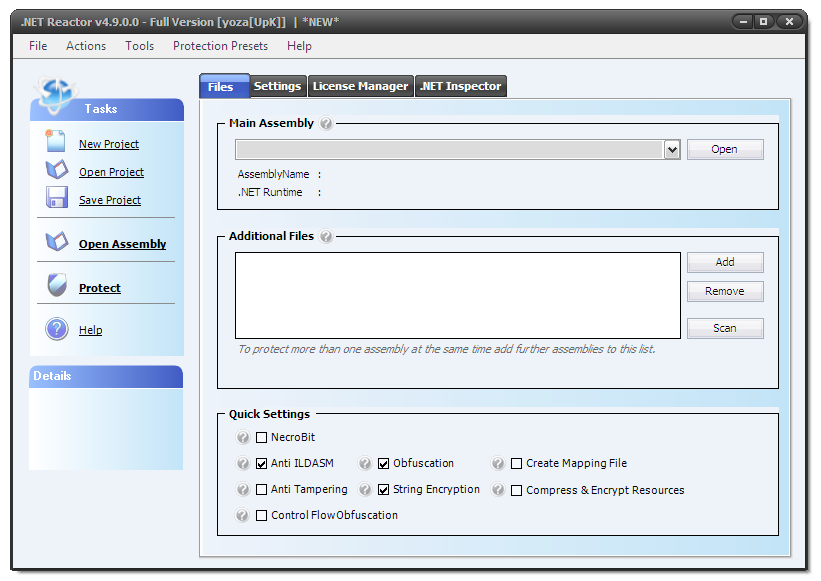
Task: Uncheck the String Encryption checkbox
Action: click(x=384, y=489)
